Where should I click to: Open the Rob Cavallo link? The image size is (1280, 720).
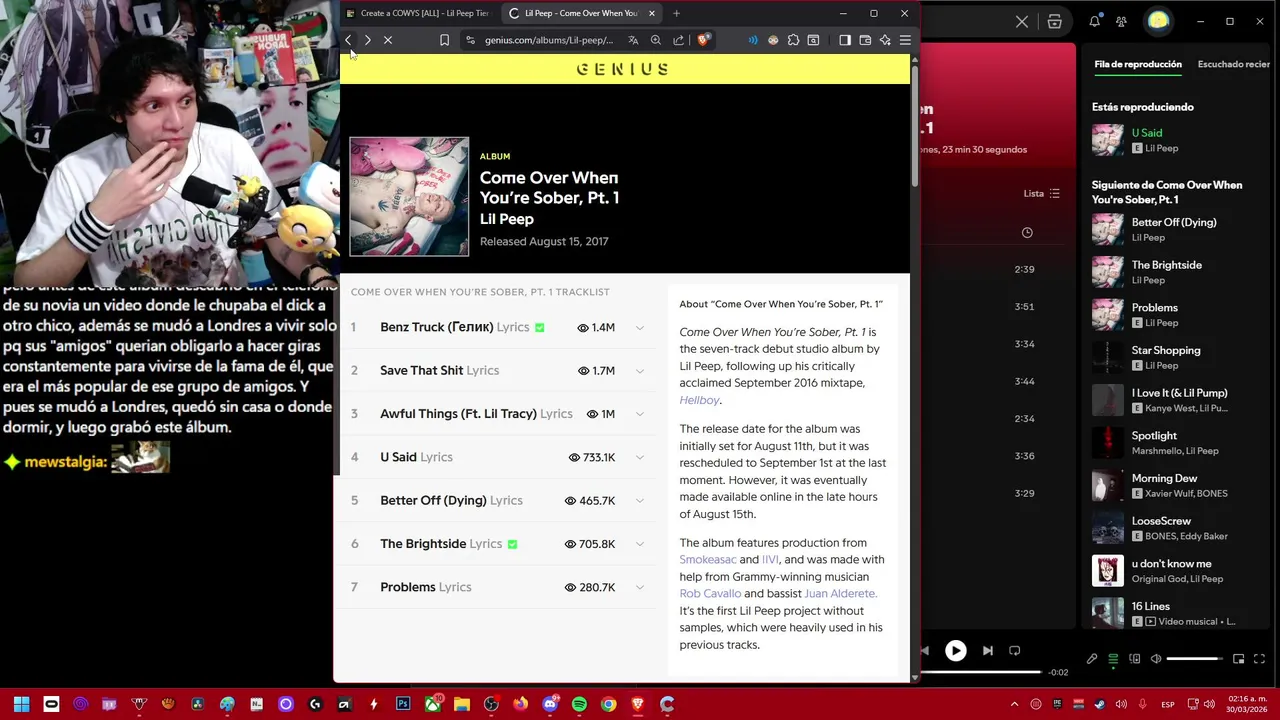[x=710, y=594]
